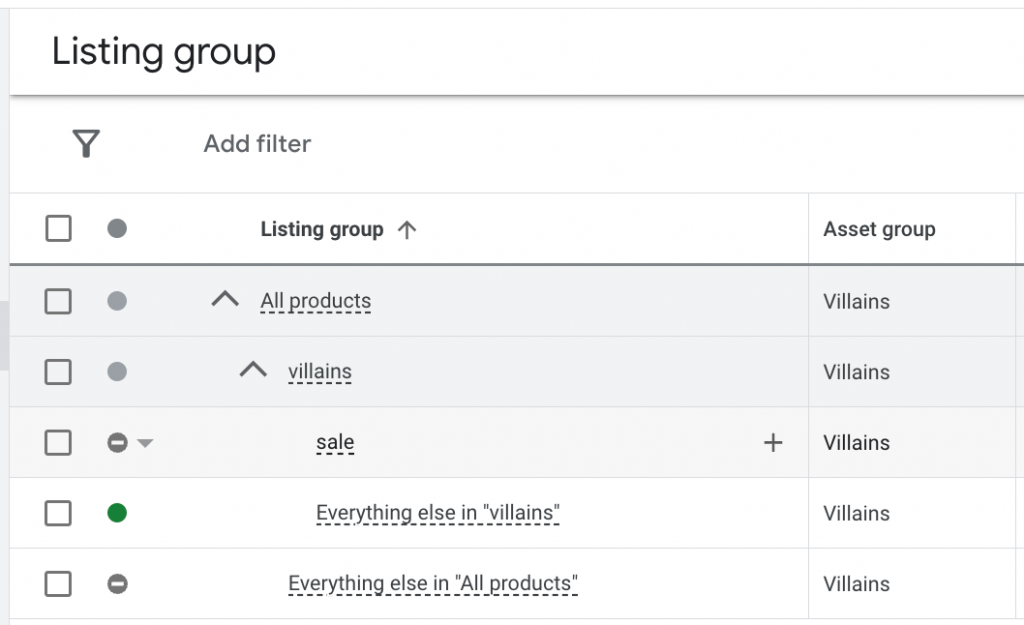The image size is (1024, 625).
Task: Click Villains cell for Everything else in "All products"
Action: tap(856, 584)
